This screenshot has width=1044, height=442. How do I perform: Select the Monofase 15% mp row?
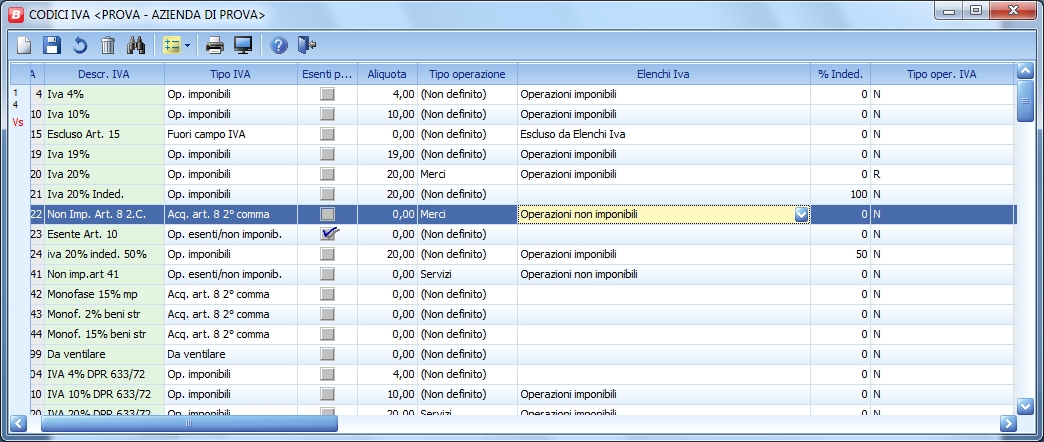(104, 294)
